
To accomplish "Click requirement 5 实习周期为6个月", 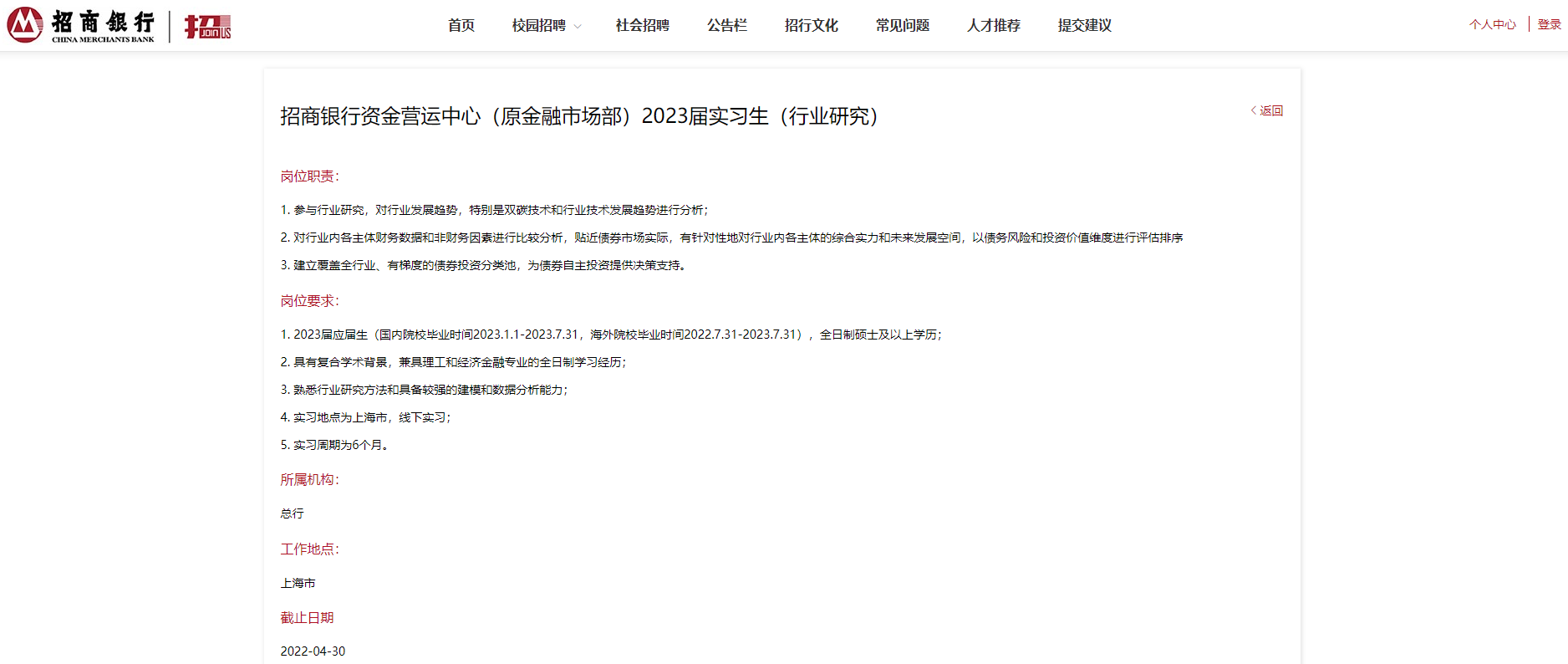I will [334, 445].
